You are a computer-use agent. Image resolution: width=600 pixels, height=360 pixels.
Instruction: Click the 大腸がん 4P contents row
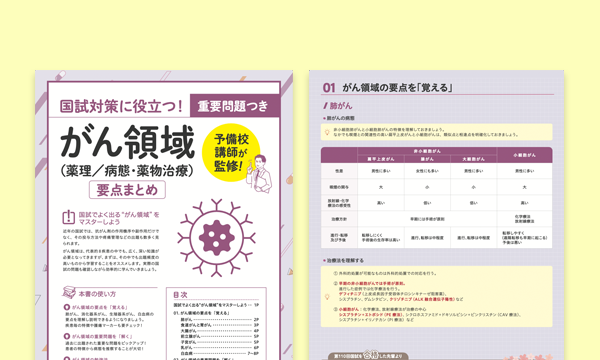[220, 331]
